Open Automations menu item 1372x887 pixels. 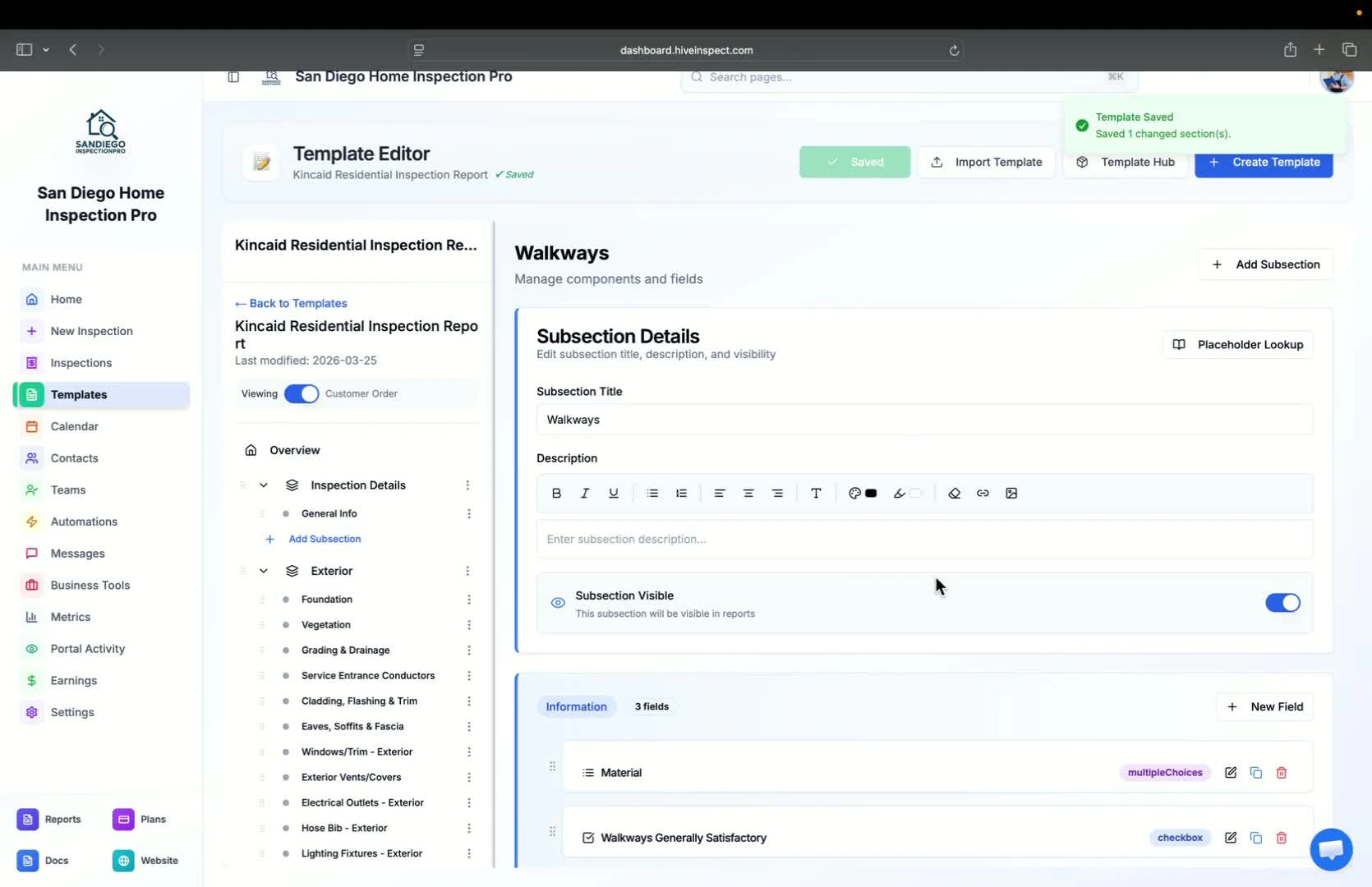tap(84, 522)
